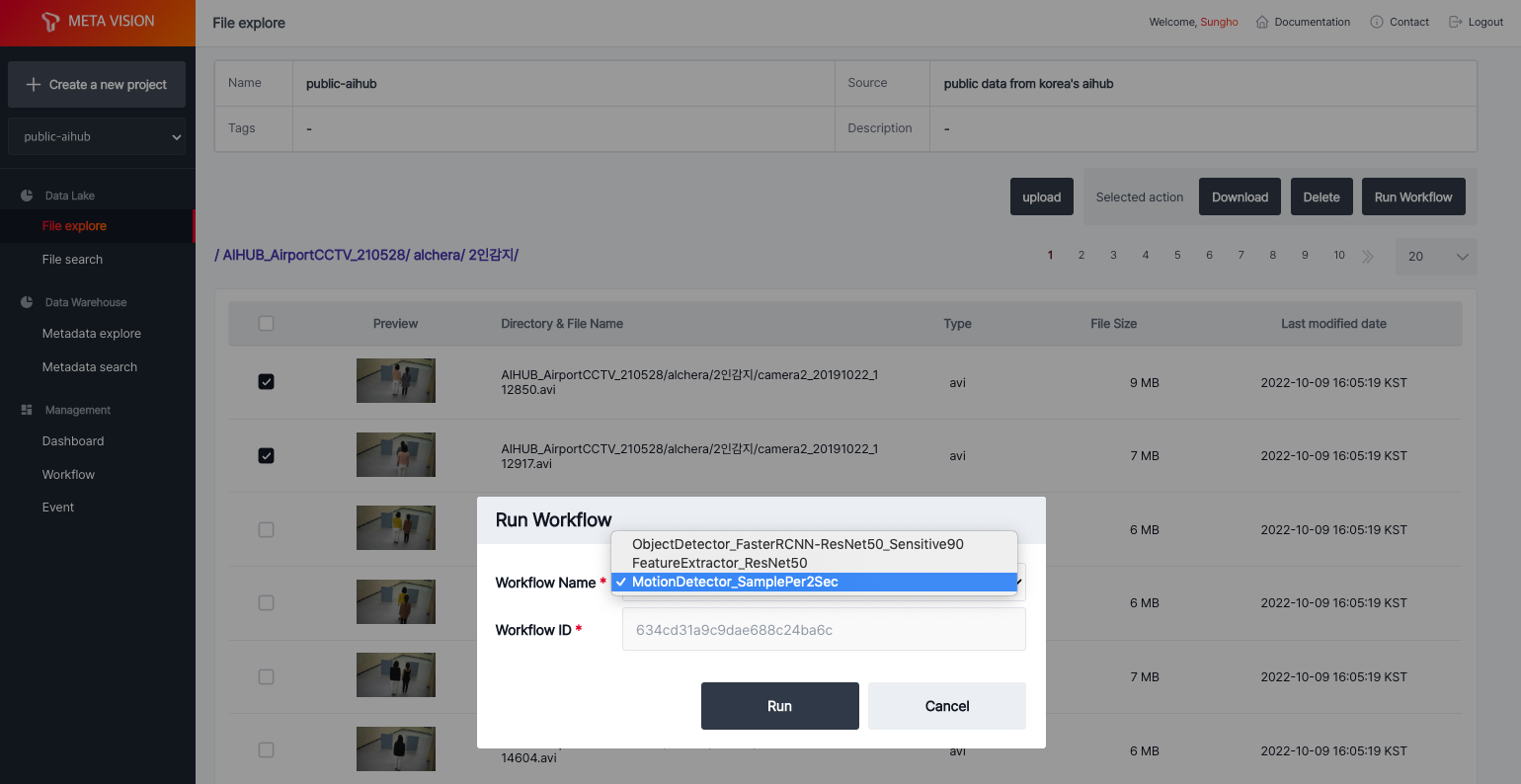Viewport: 1521px width, 784px height.
Task: Click the Logout exit icon
Action: pos(1455,22)
